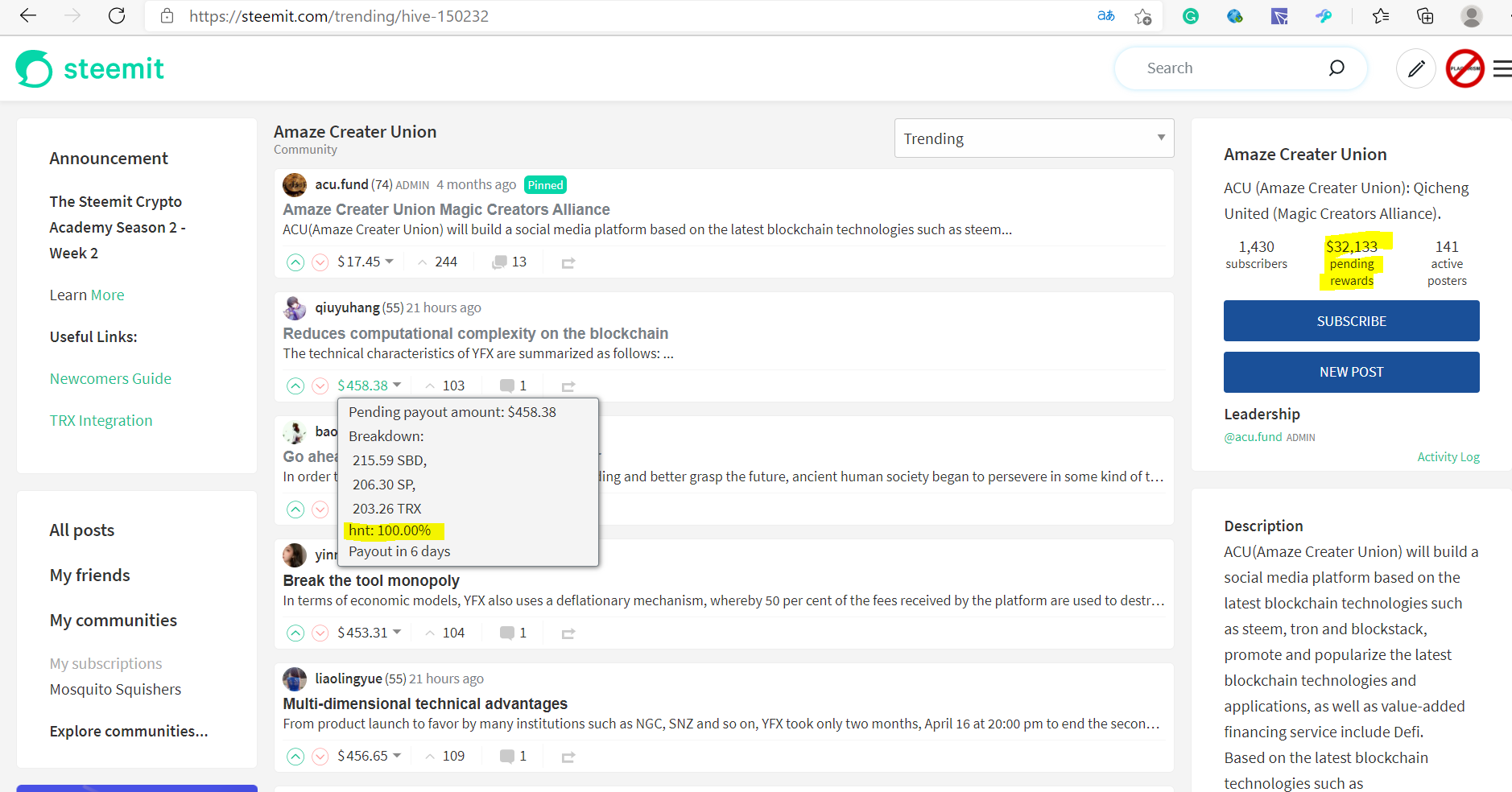The height and width of the screenshot is (792, 1512).
Task: Open comments on the acu.fund post
Action: [x=509, y=262]
